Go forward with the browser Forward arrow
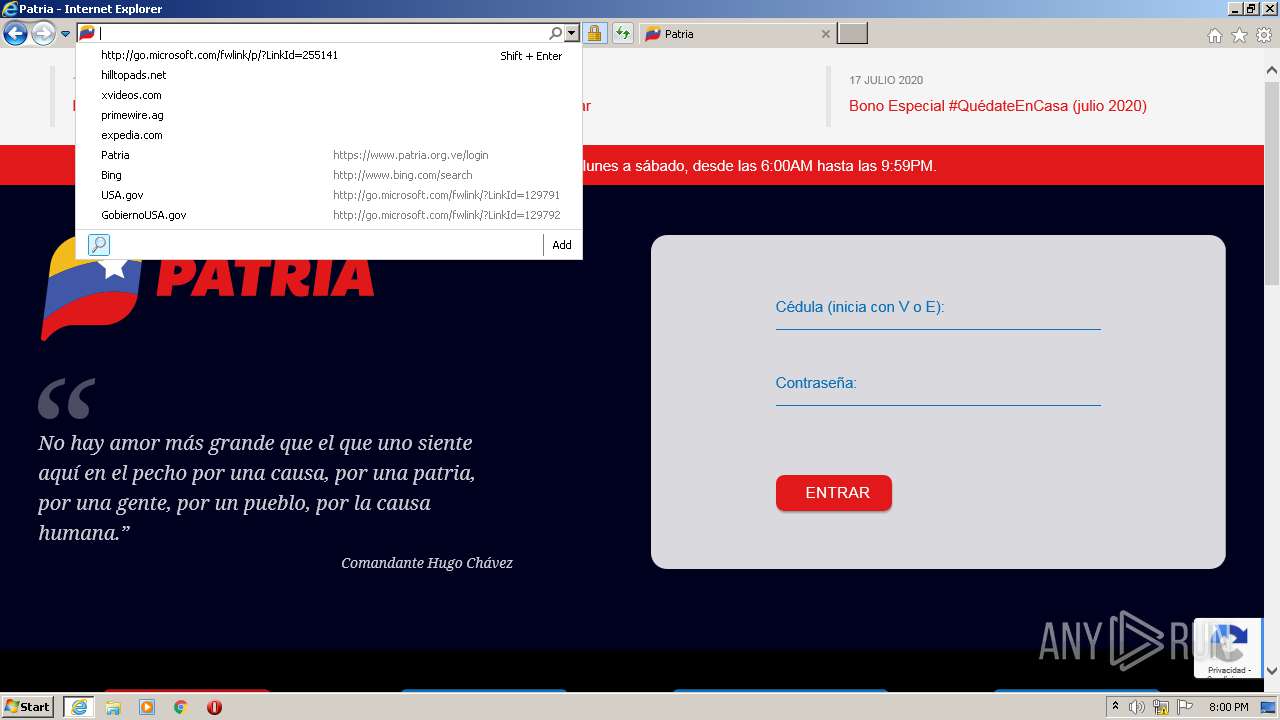 tap(43, 34)
